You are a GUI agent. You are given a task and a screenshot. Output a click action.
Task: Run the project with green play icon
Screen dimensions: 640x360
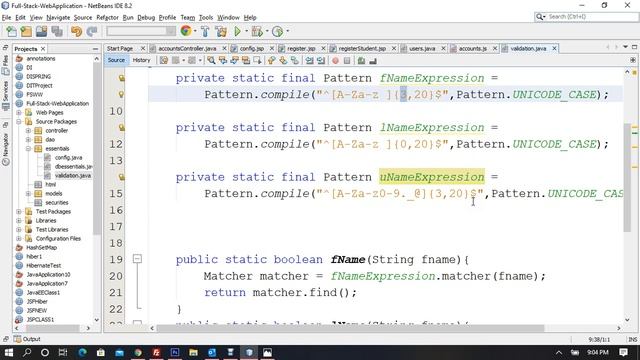pyautogui.click(x=238, y=31)
